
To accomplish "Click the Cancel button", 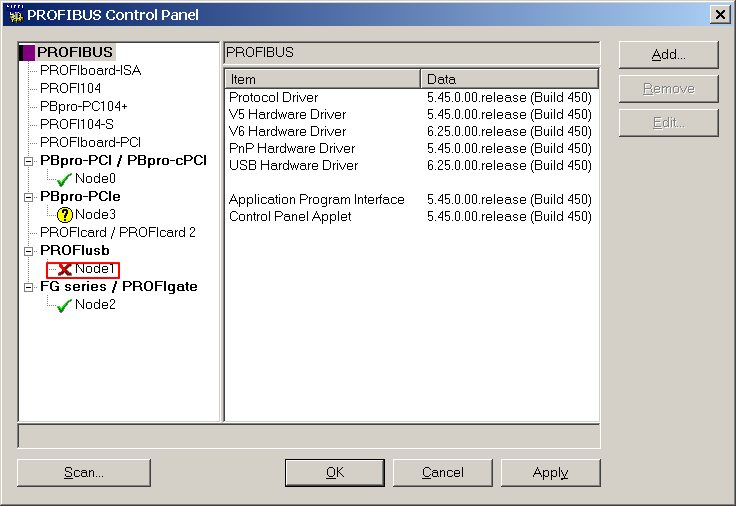I will [443, 473].
